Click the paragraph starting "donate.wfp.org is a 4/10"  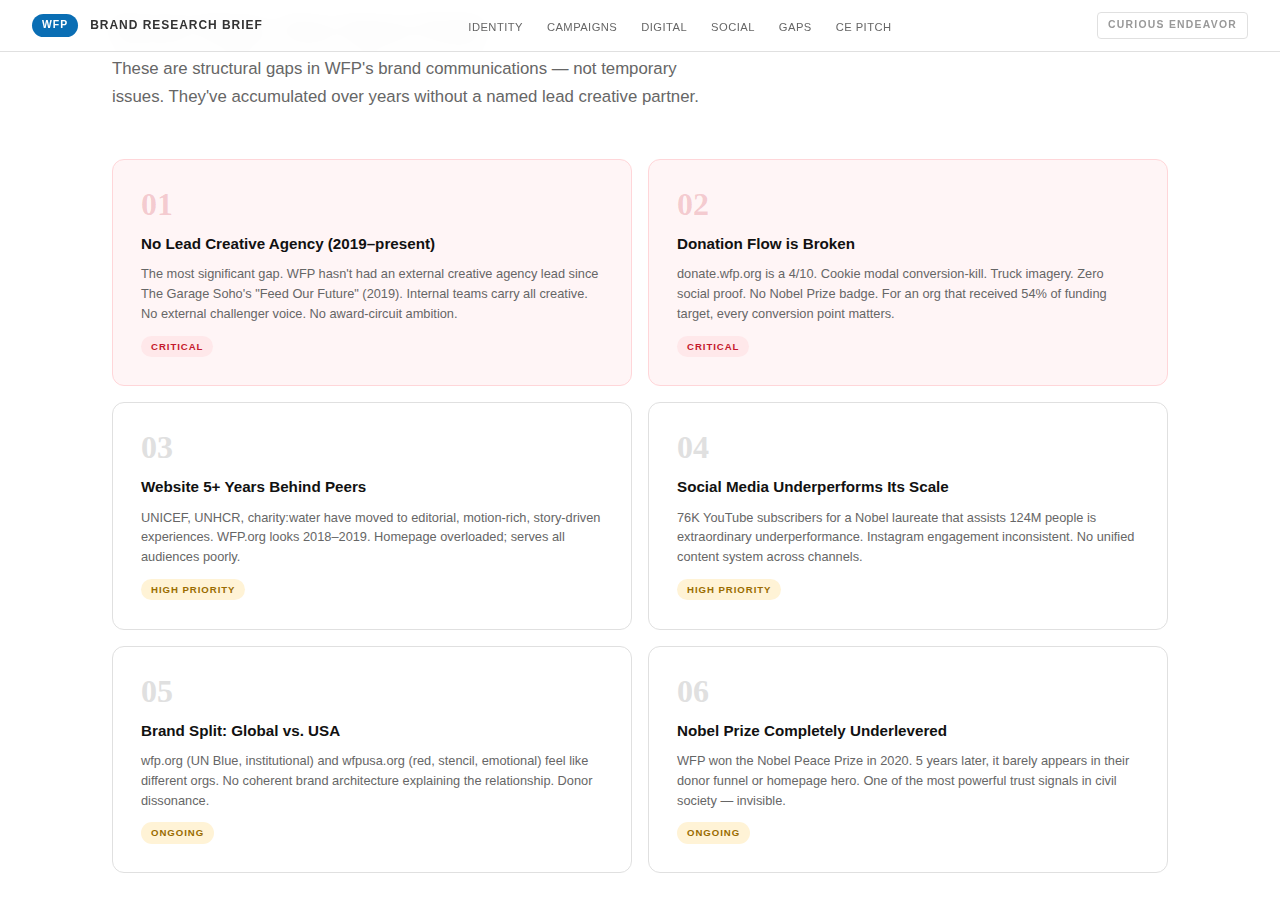pos(892,294)
